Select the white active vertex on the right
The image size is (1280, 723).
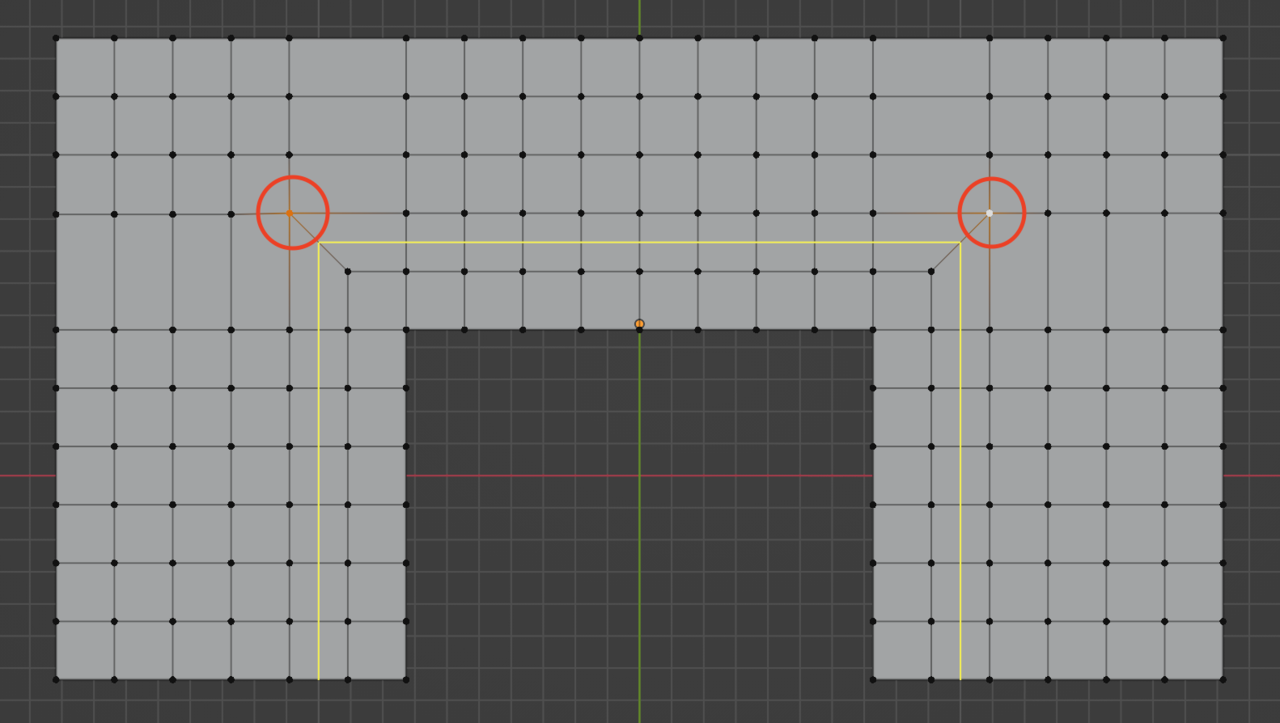tap(989, 213)
